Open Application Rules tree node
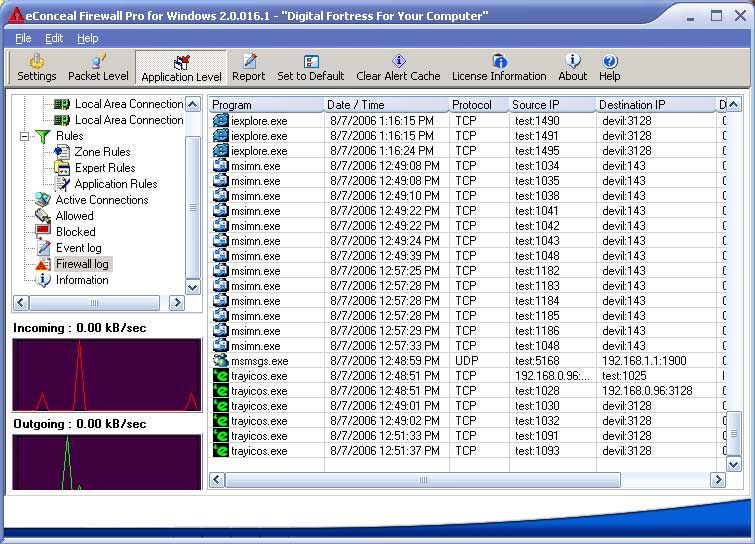Image resolution: width=755 pixels, height=544 pixels. (116, 183)
